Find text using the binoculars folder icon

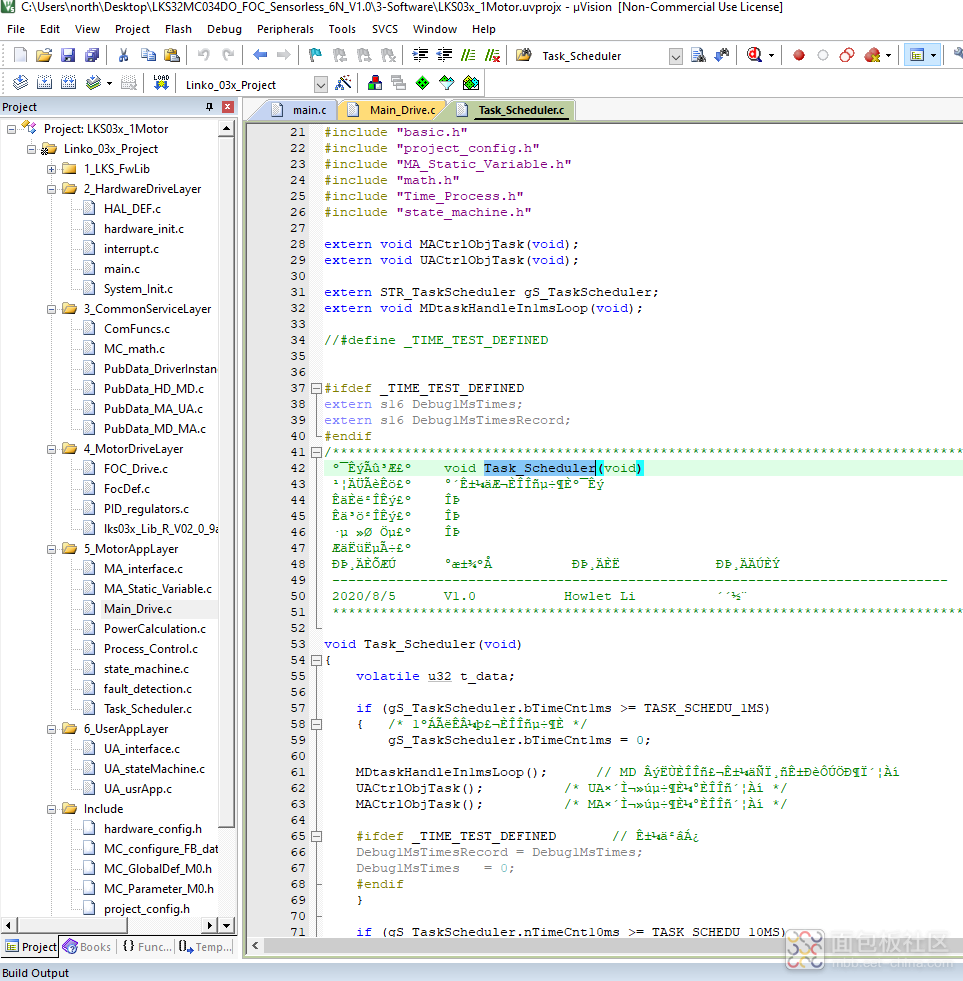tap(523, 55)
